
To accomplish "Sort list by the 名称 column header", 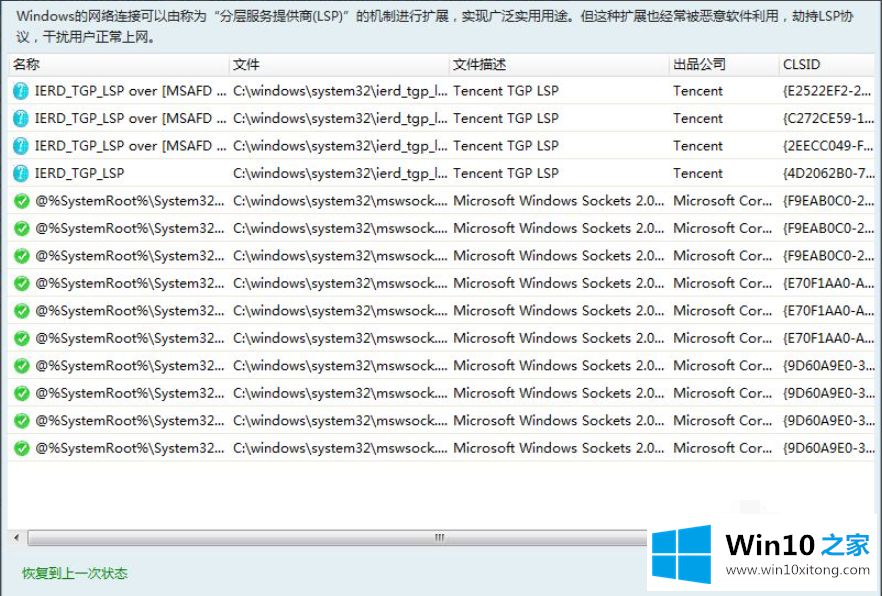I will coord(119,65).
